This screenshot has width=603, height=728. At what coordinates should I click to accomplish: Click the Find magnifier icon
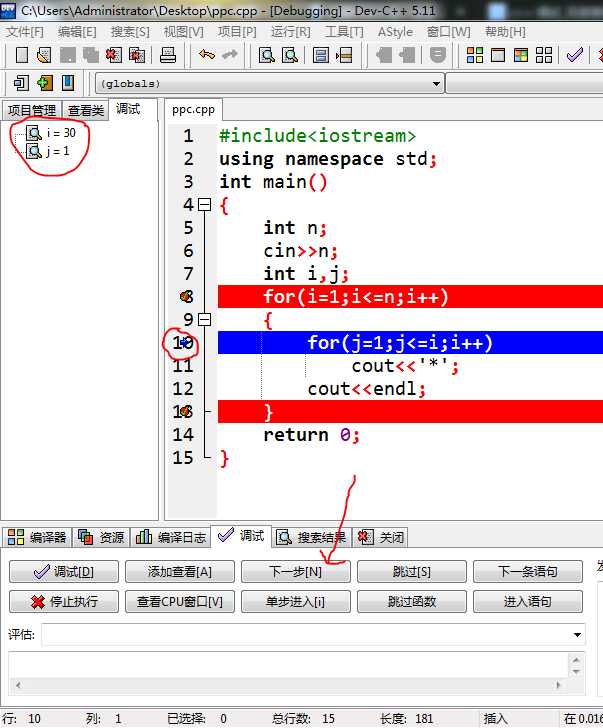point(266,55)
